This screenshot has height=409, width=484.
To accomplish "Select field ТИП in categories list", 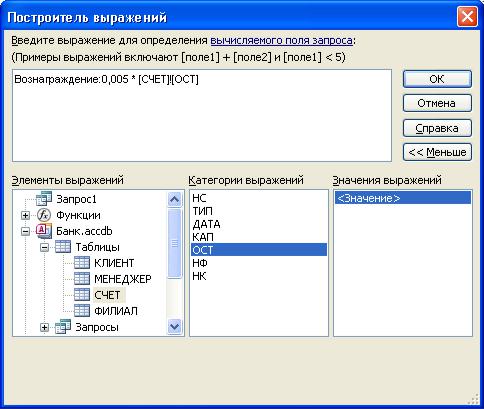I will (x=259, y=211).
